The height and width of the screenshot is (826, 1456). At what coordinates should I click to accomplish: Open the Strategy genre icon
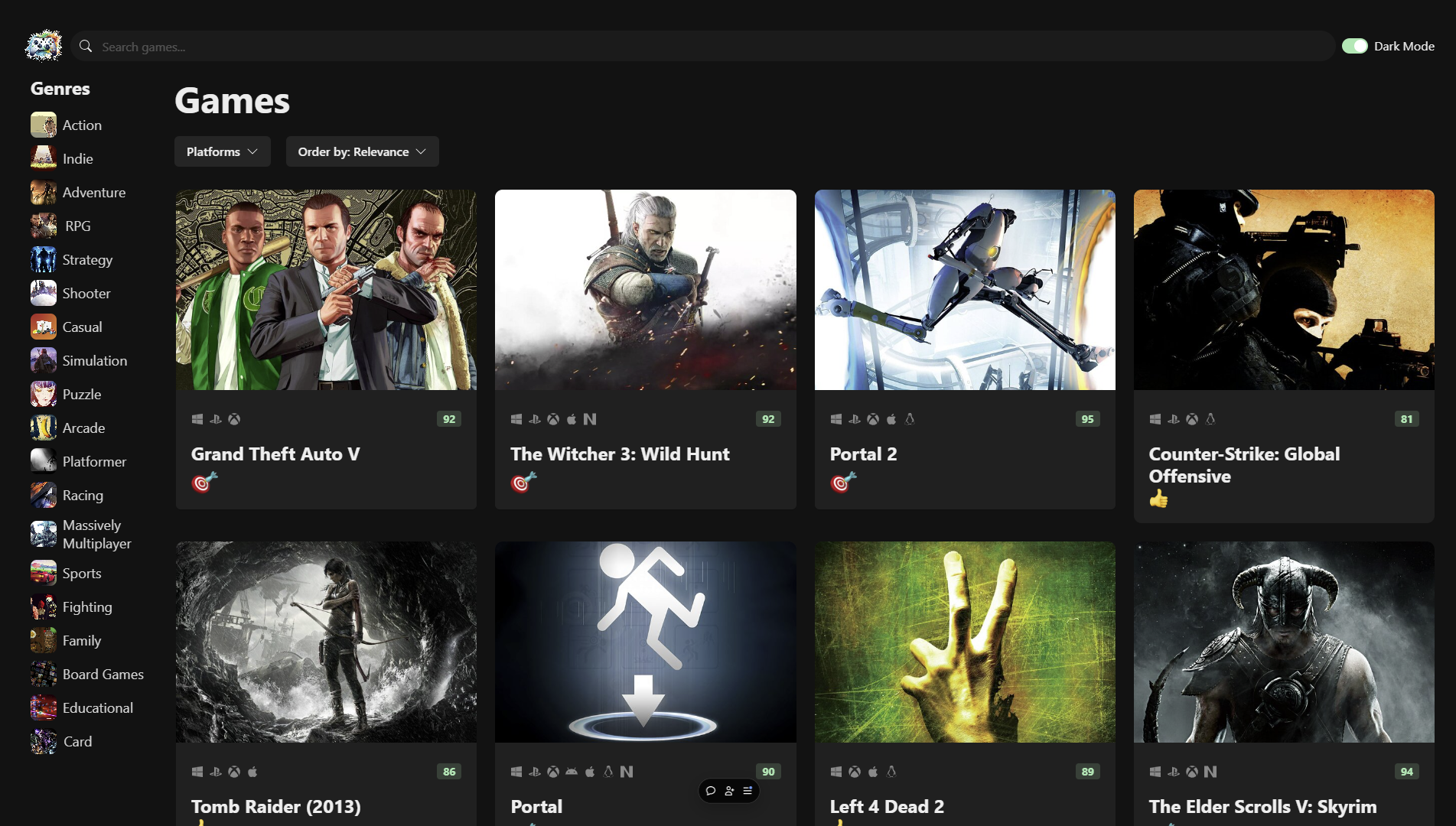44,259
